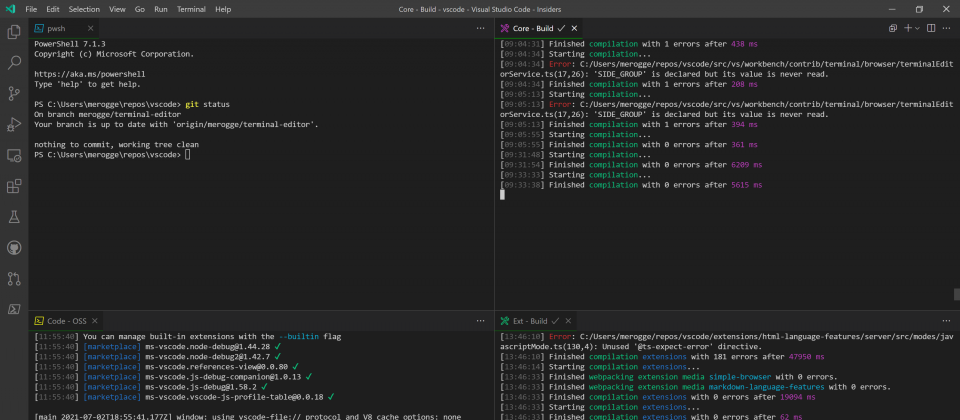Click the '--builtin' flag text

[301, 336]
